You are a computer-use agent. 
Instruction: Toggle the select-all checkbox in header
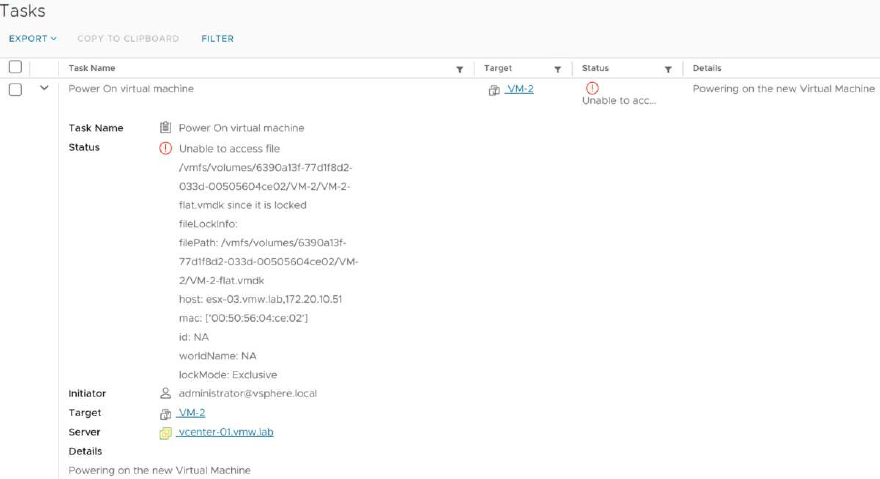(x=15, y=68)
